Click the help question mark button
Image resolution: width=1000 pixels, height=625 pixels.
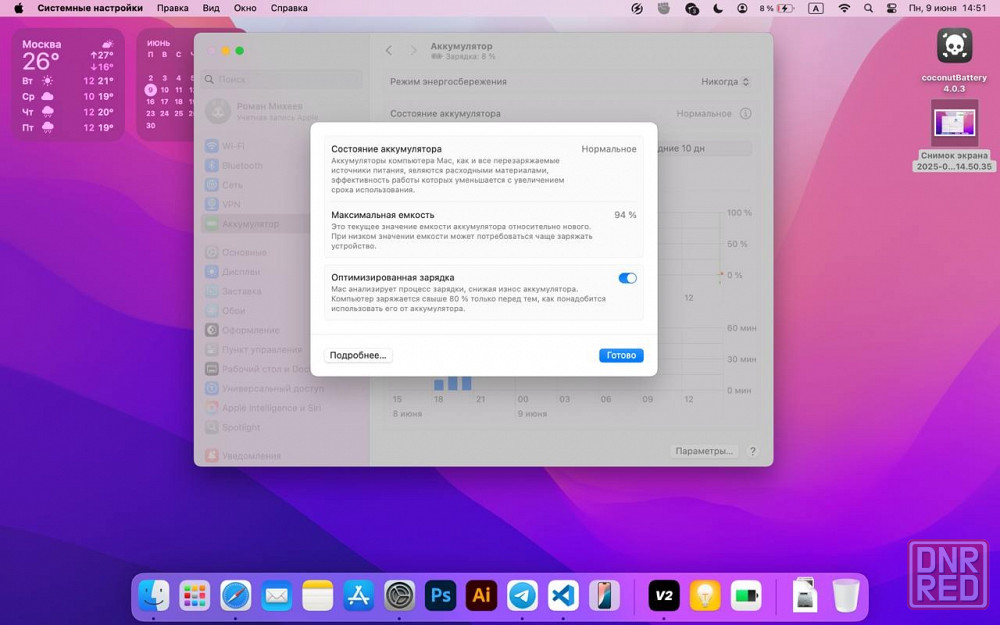(753, 451)
